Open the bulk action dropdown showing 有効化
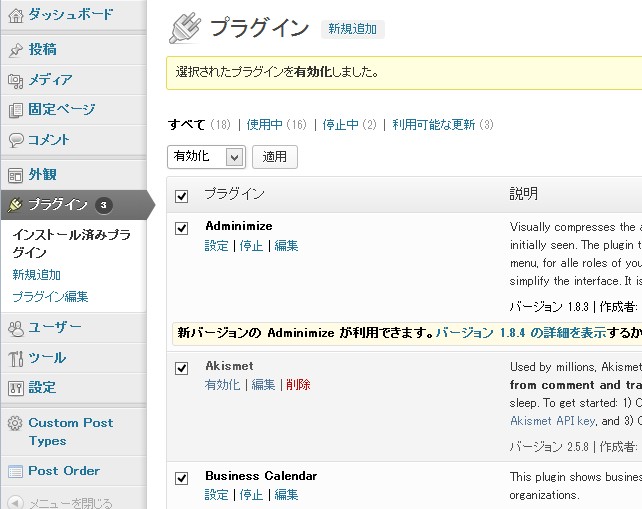This screenshot has width=642, height=509. [206, 156]
